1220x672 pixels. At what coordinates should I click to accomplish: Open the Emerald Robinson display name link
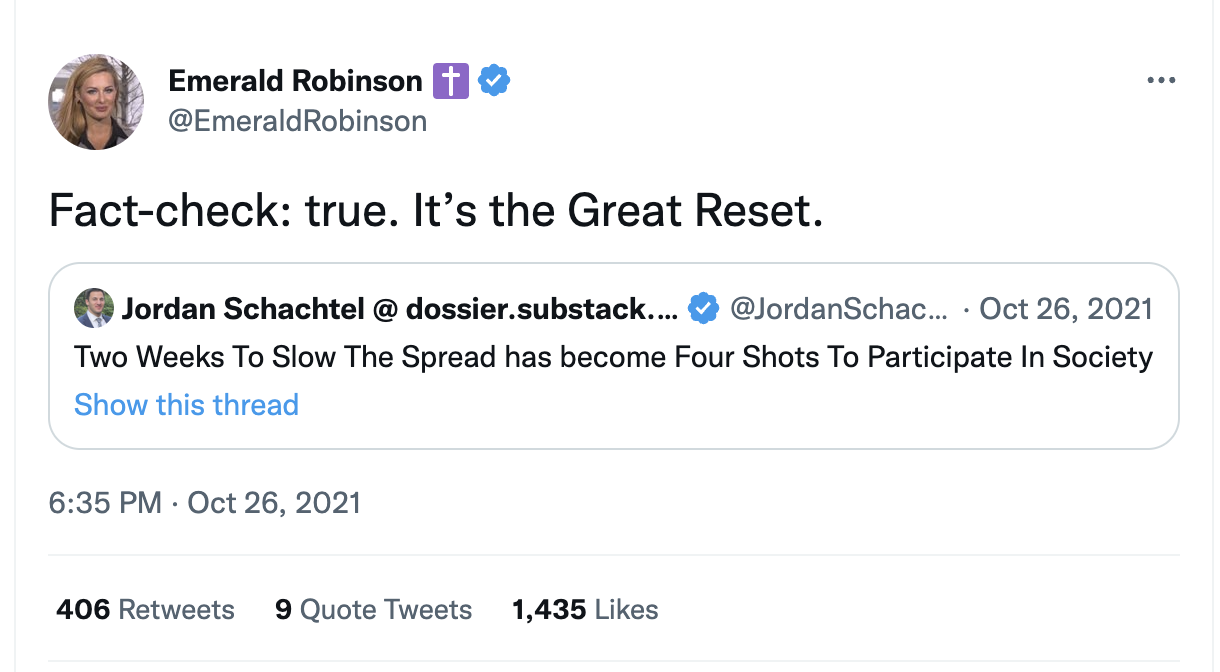point(295,81)
